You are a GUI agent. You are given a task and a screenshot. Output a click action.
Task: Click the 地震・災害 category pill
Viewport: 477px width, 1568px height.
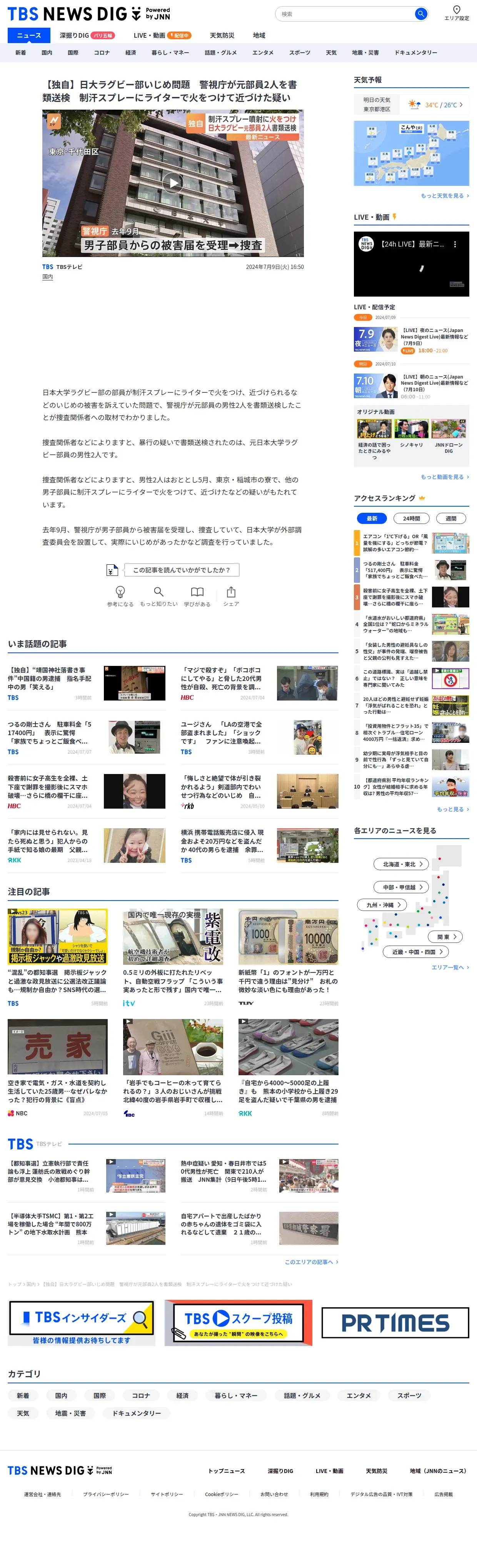pos(70,1413)
